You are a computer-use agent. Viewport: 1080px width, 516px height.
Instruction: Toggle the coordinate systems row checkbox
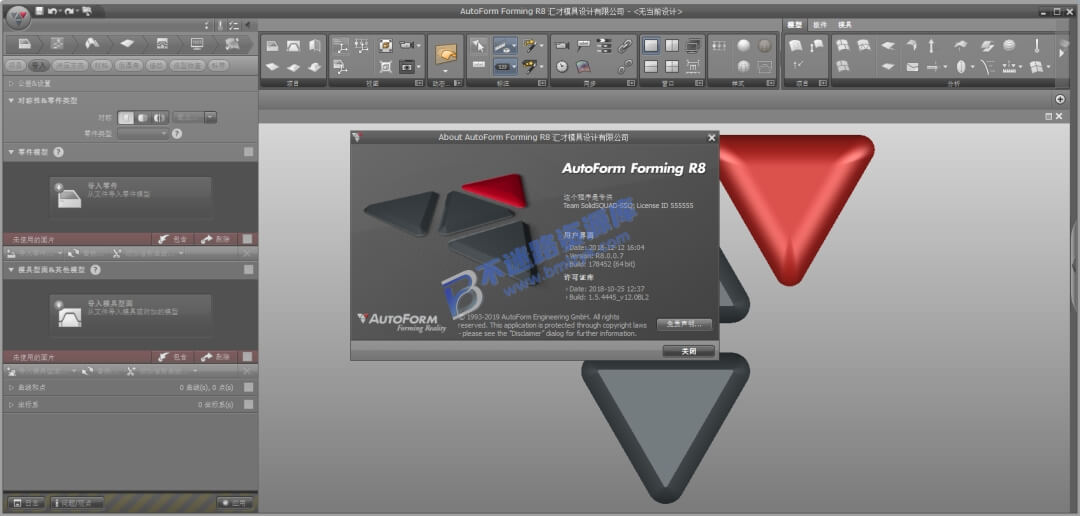pos(249,404)
